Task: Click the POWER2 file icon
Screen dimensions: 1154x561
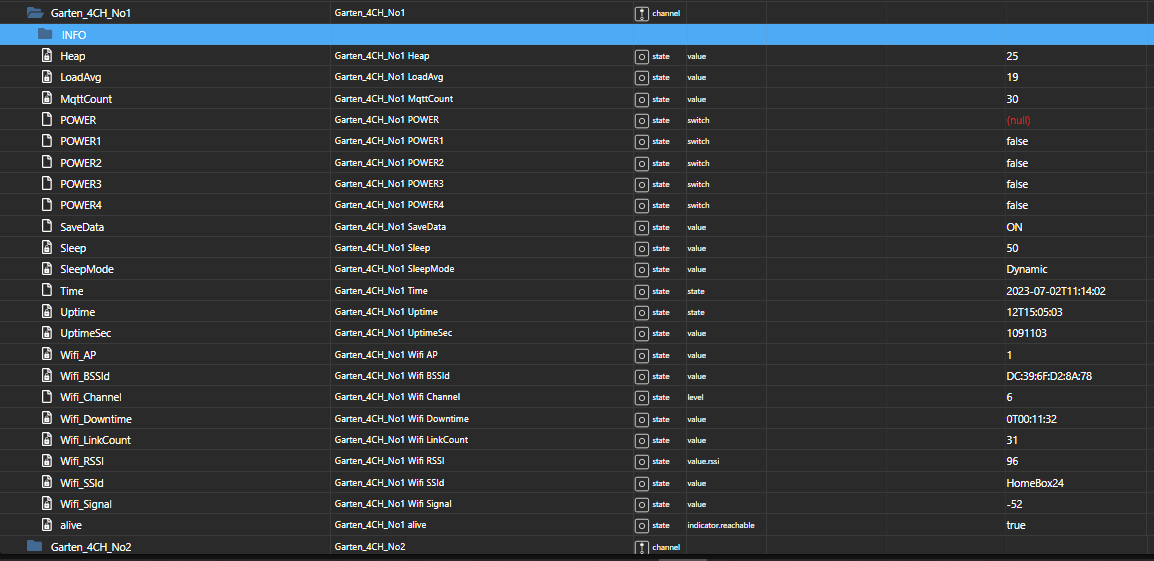Action: tap(46, 163)
